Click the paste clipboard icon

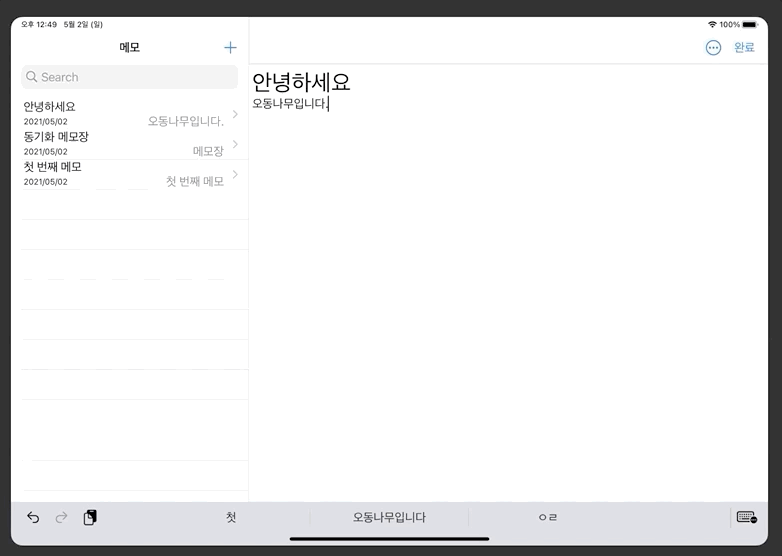pos(90,518)
